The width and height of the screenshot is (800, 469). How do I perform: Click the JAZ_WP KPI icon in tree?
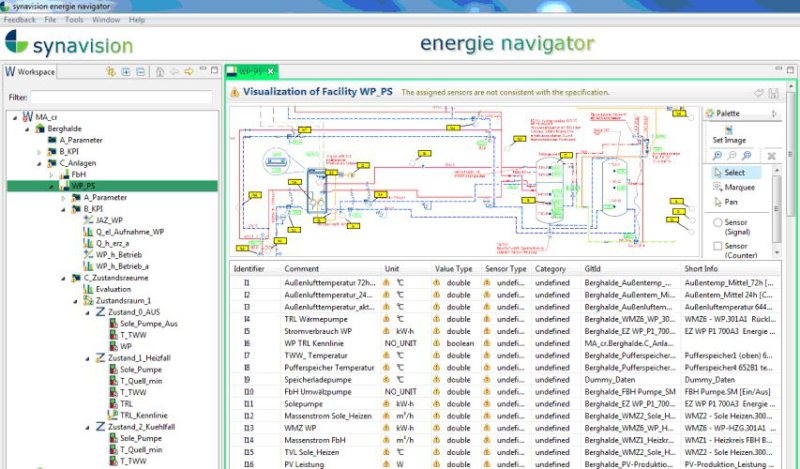(88, 220)
